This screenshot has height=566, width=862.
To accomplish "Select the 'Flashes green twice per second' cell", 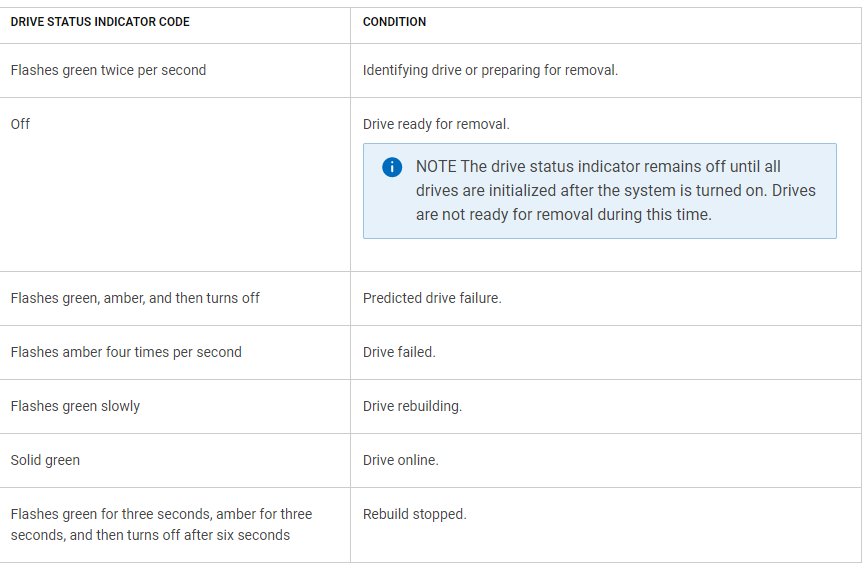I will tap(108, 71).
